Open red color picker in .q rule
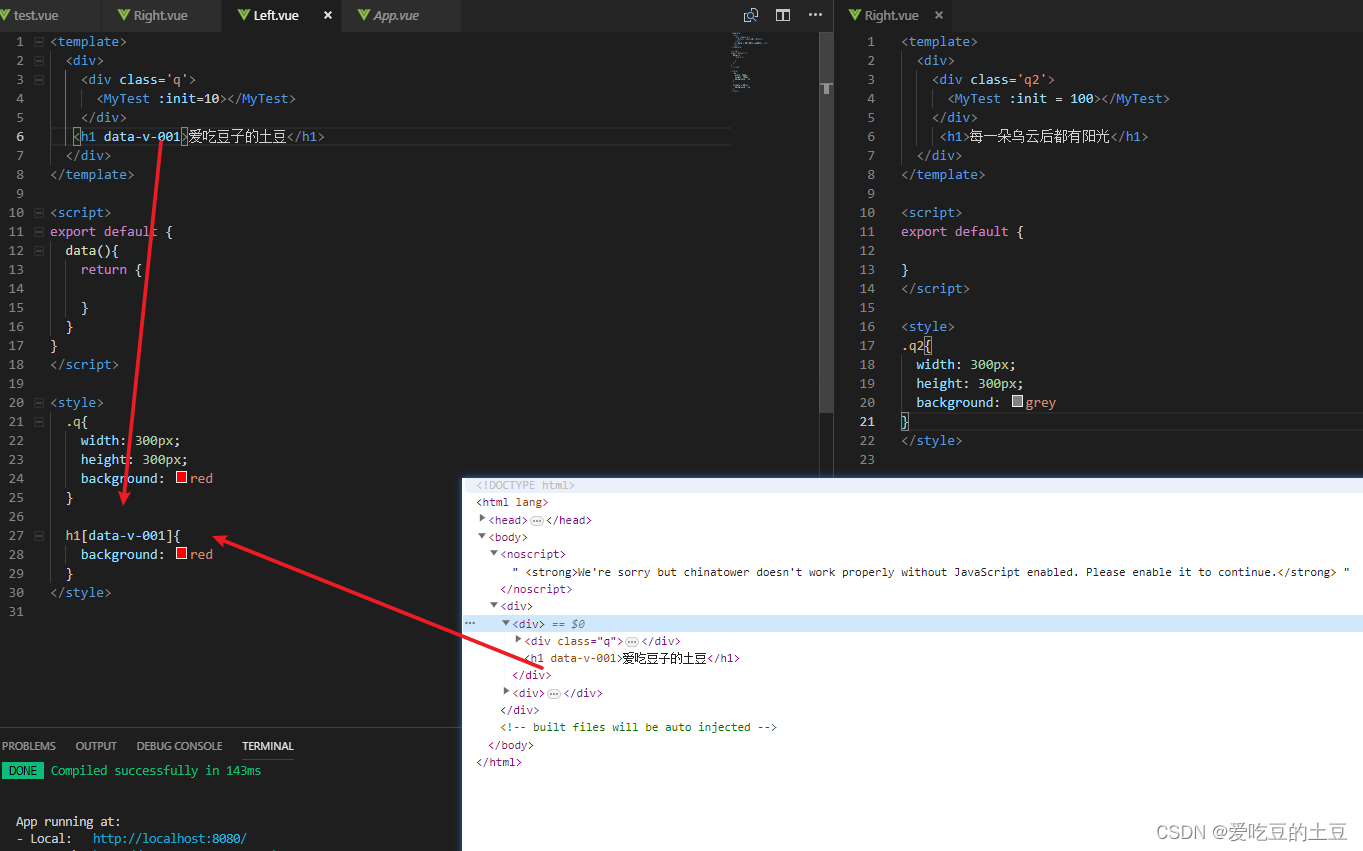 [x=181, y=478]
